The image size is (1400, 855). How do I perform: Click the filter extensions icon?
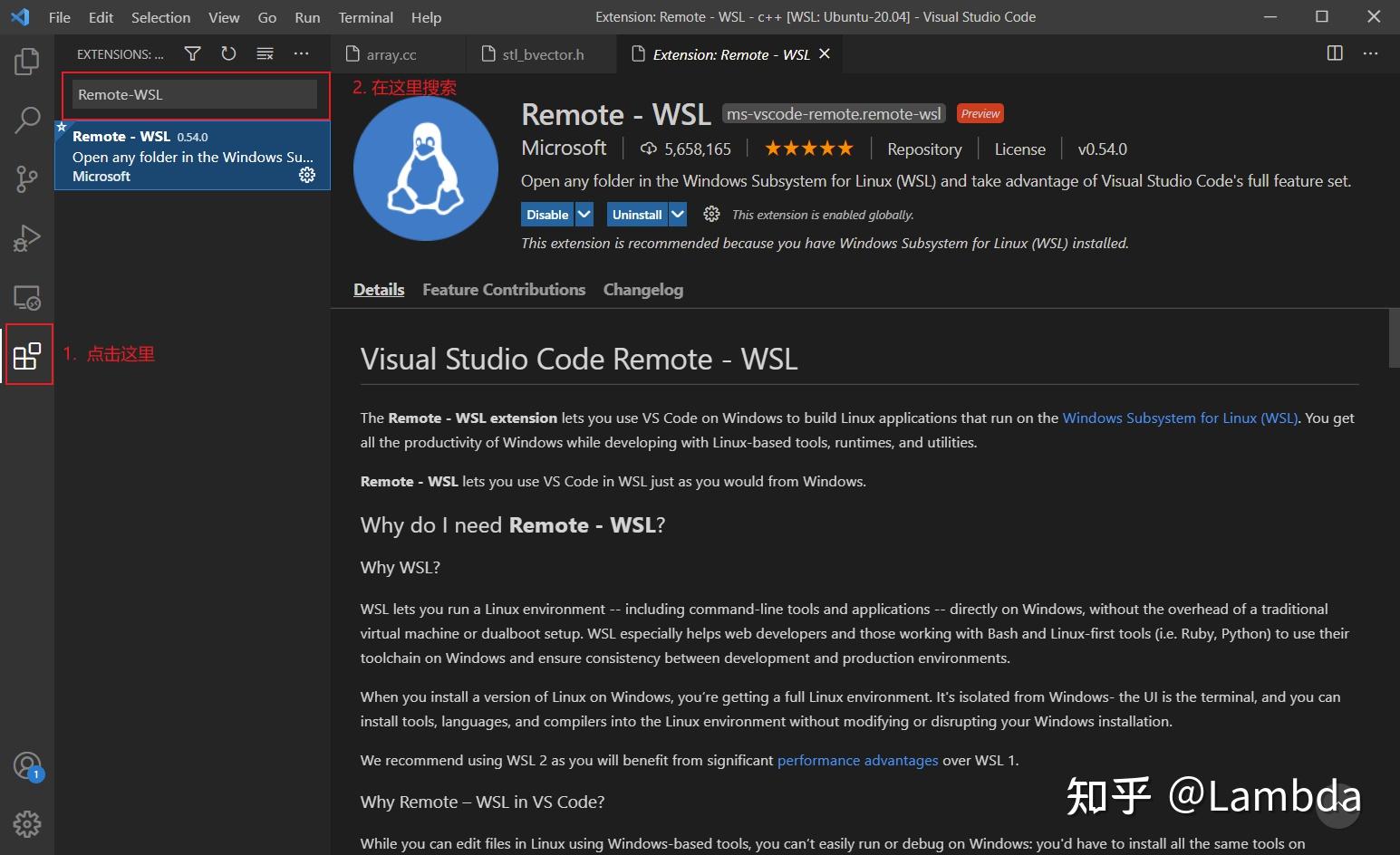(192, 53)
